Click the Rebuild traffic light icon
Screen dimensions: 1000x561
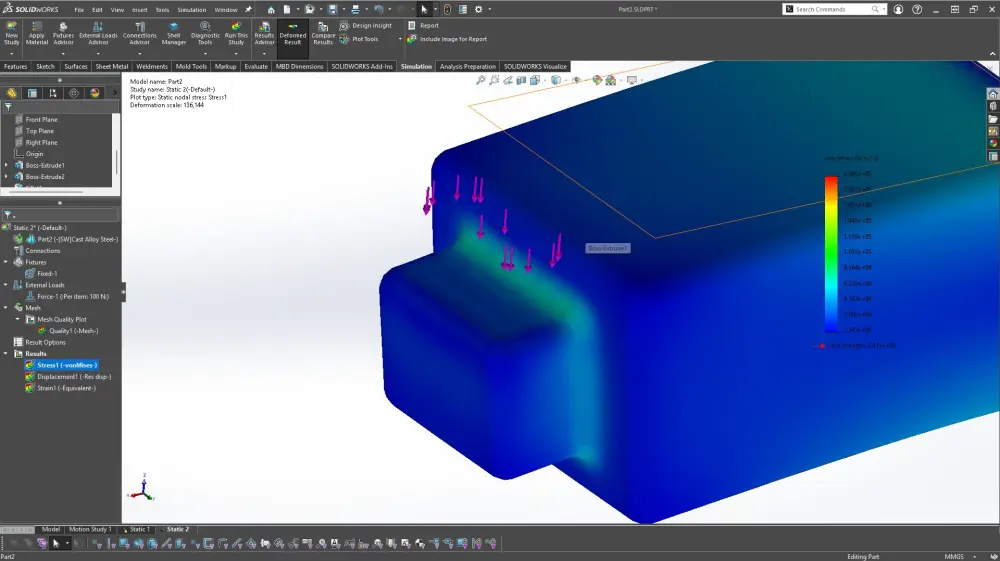tap(447, 10)
